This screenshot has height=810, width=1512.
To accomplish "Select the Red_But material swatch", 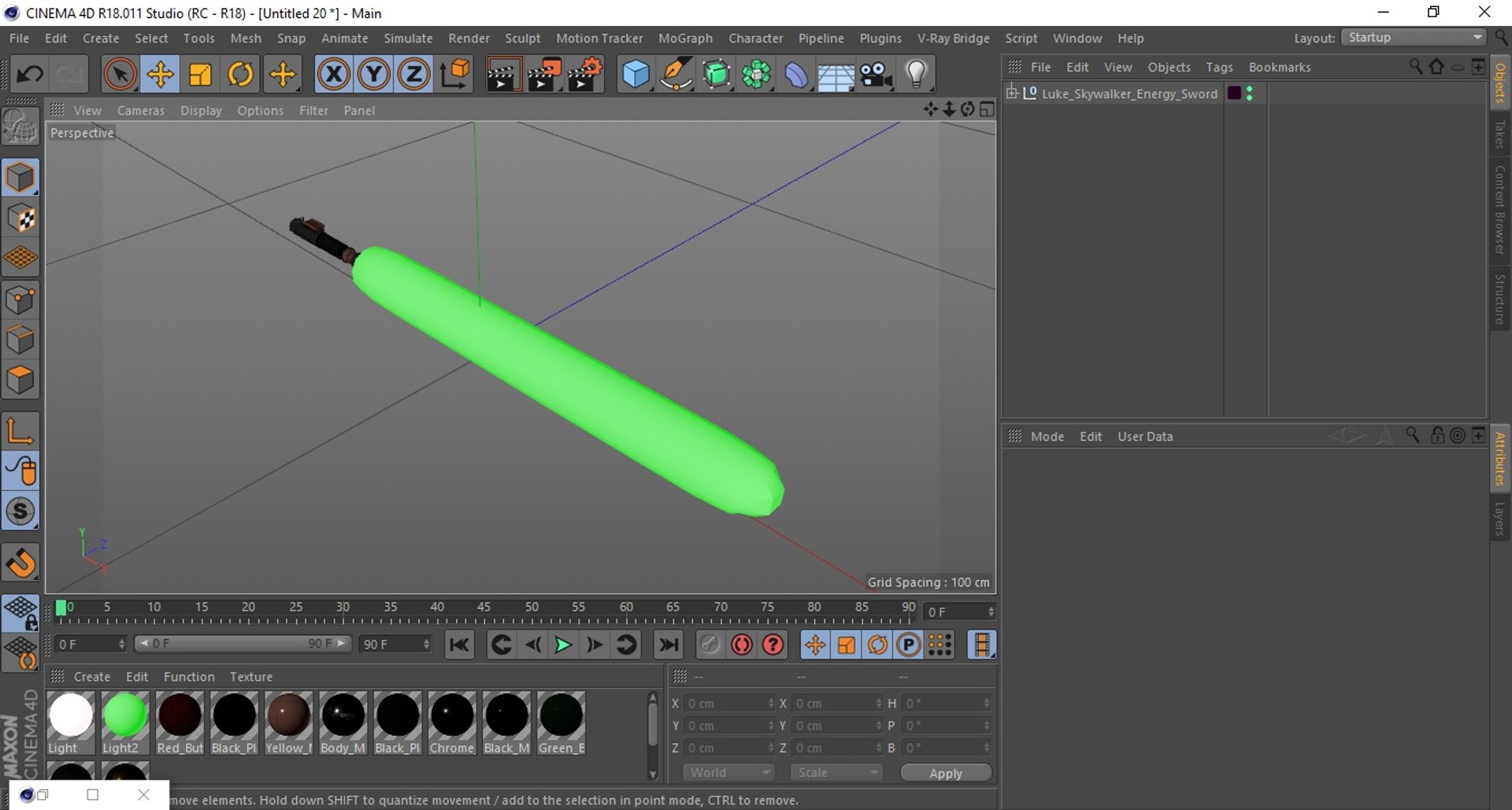I will pyautogui.click(x=180, y=723).
